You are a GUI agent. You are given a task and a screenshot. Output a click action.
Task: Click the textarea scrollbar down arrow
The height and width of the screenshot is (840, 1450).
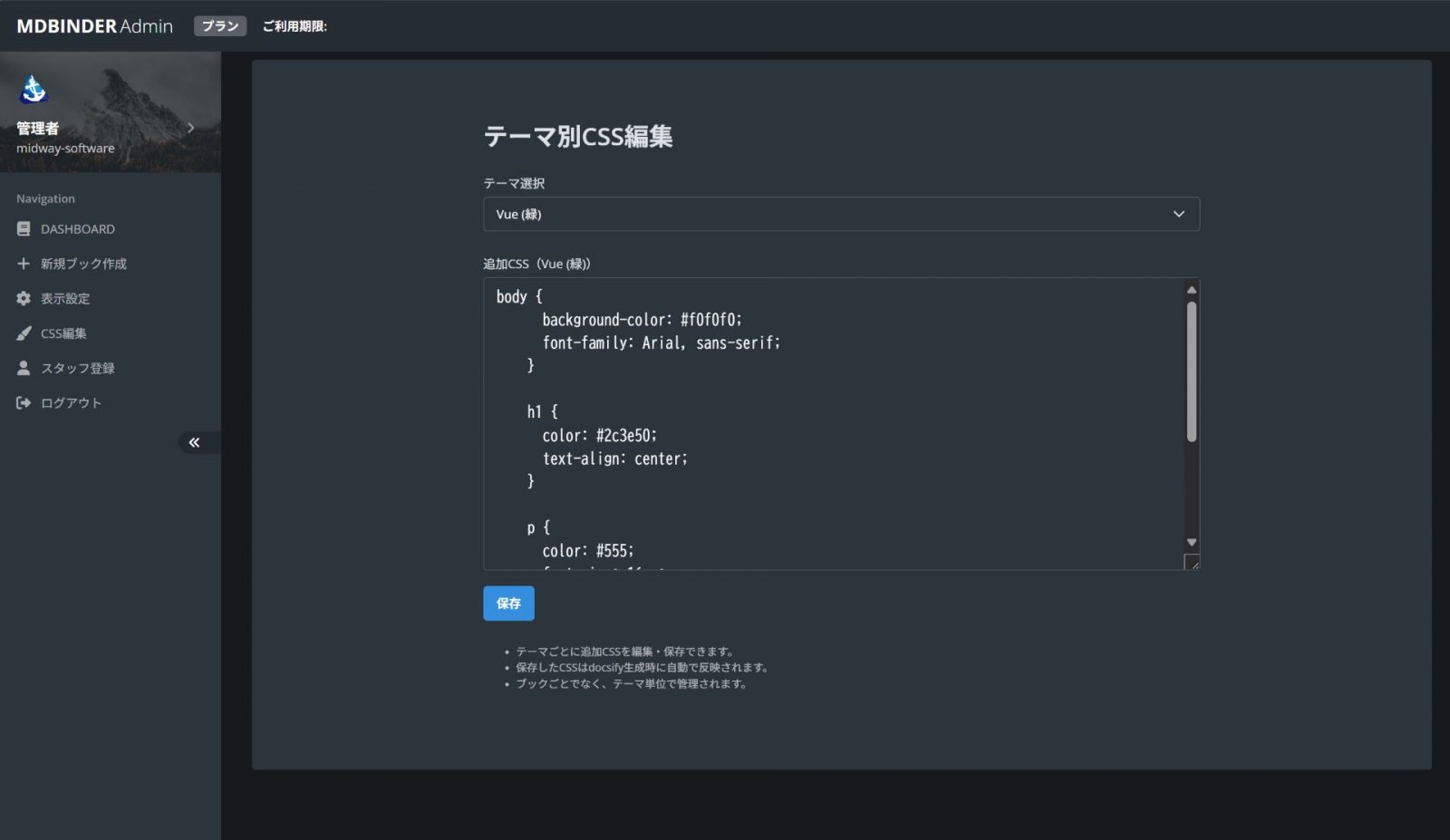(1192, 542)
